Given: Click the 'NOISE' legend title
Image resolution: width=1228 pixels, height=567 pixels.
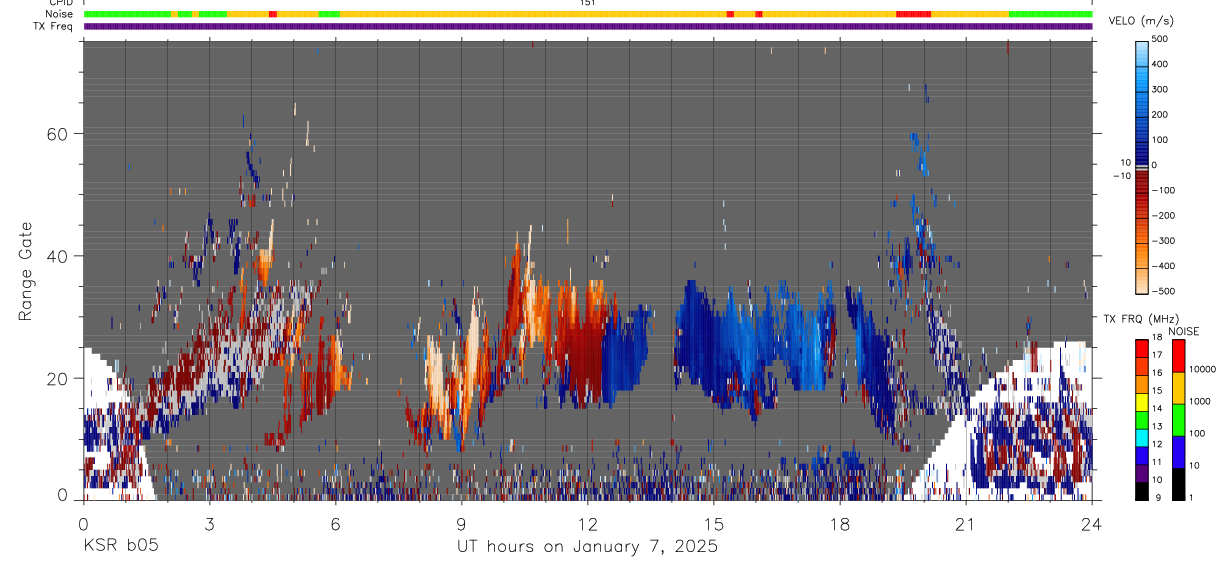Looking at the screenshot, I should [1183, 332].
